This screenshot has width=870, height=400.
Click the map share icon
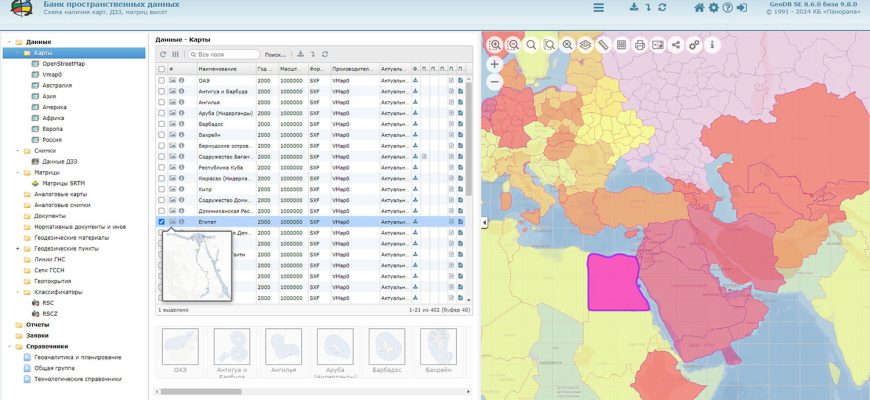tap(676, 45)
